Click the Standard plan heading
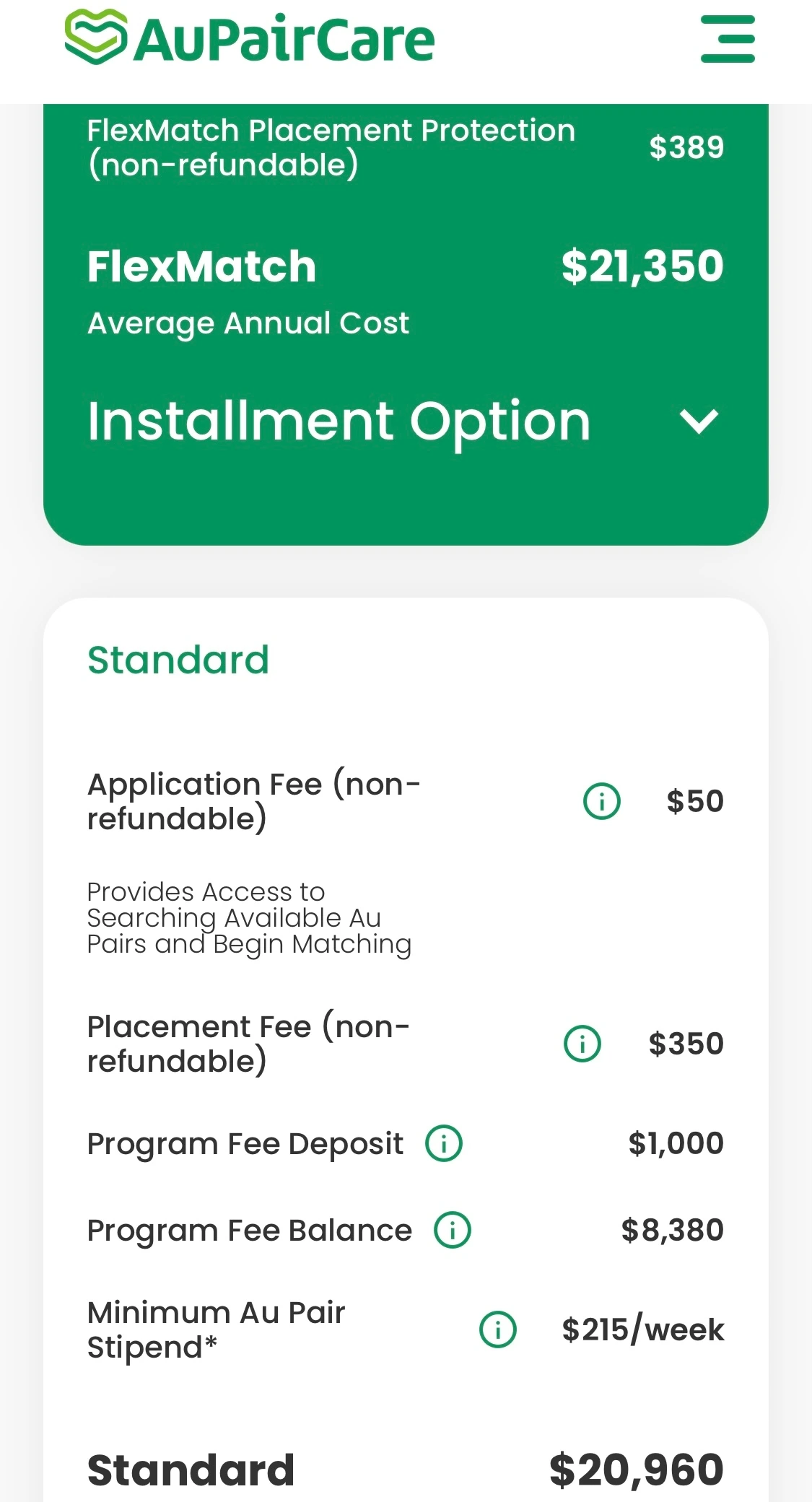 [x=178, y=660]
